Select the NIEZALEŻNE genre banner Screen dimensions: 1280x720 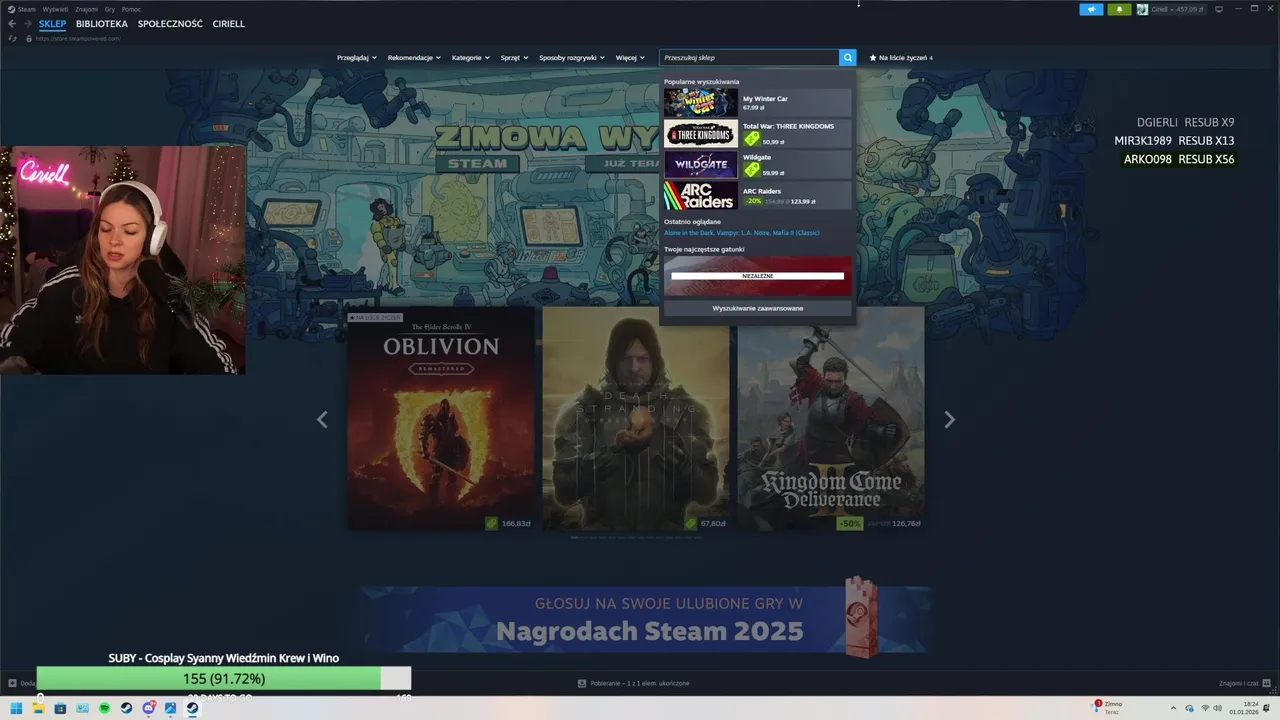pos(758,275)
